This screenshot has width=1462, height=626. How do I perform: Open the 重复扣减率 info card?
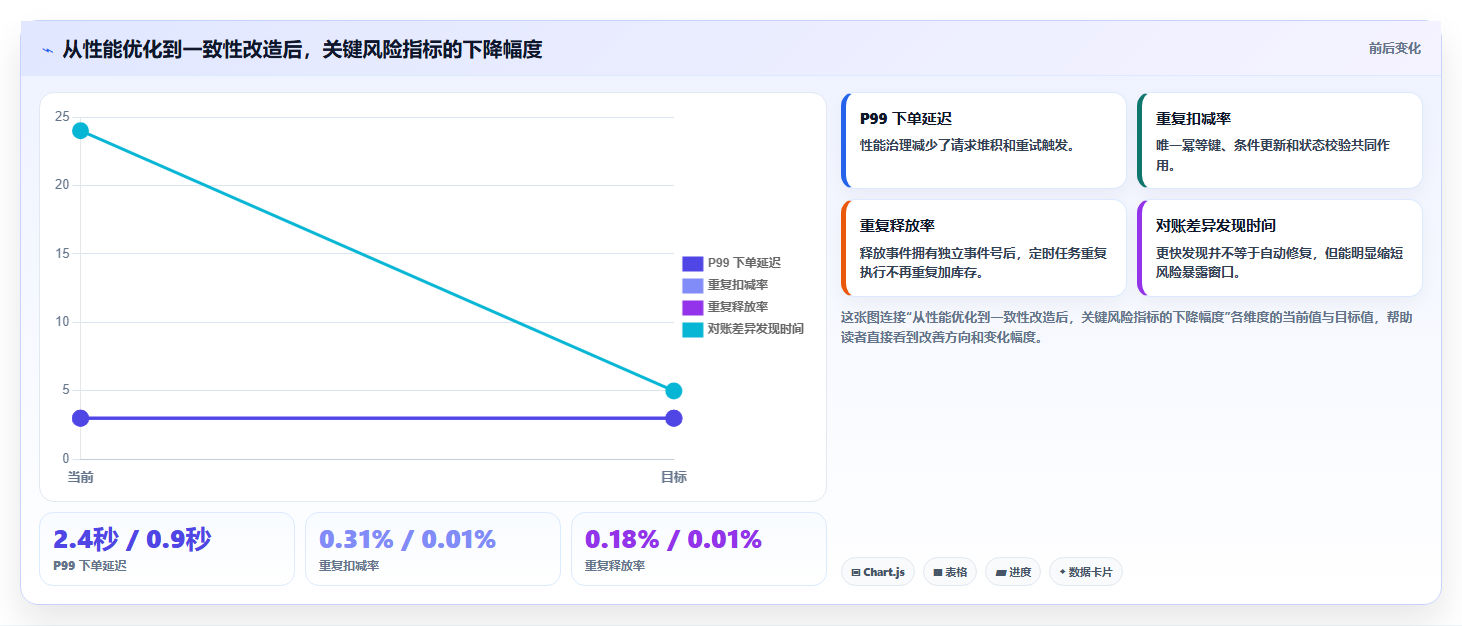click(x=1280, y=141)
